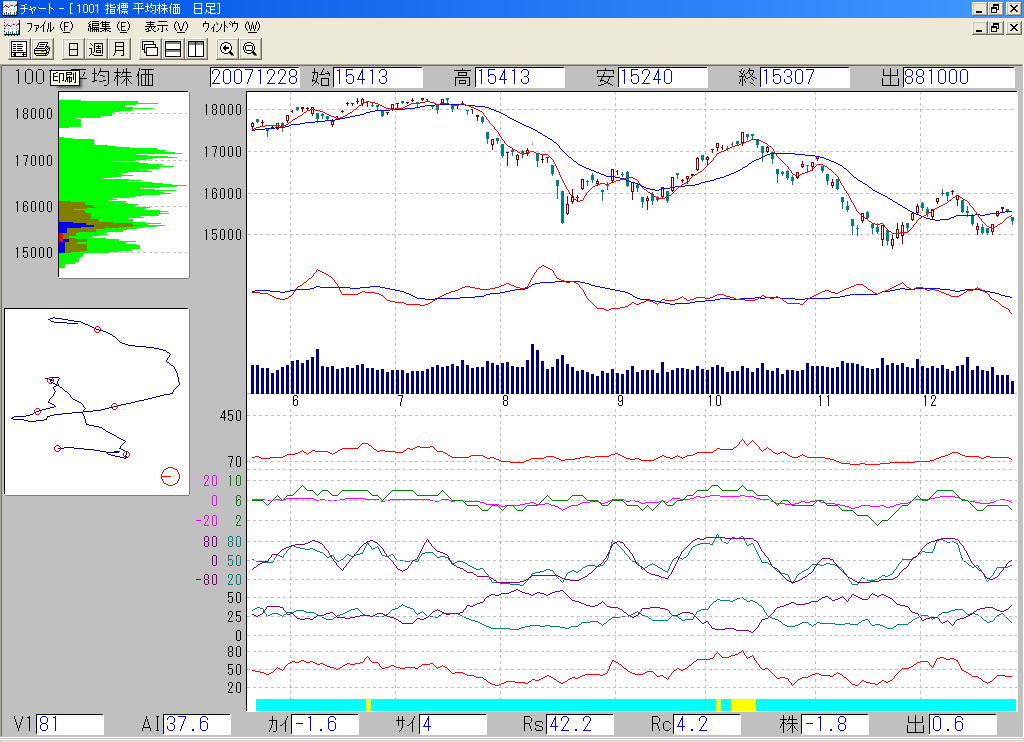
Task: Click the month label 10 on time axis
Action: coord(714,401)
